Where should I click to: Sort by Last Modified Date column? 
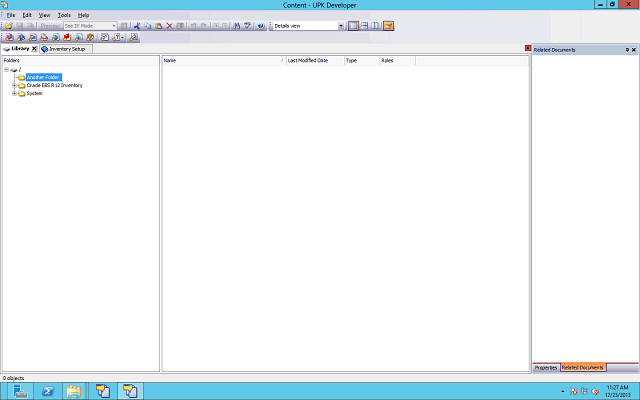coord(315,60)
